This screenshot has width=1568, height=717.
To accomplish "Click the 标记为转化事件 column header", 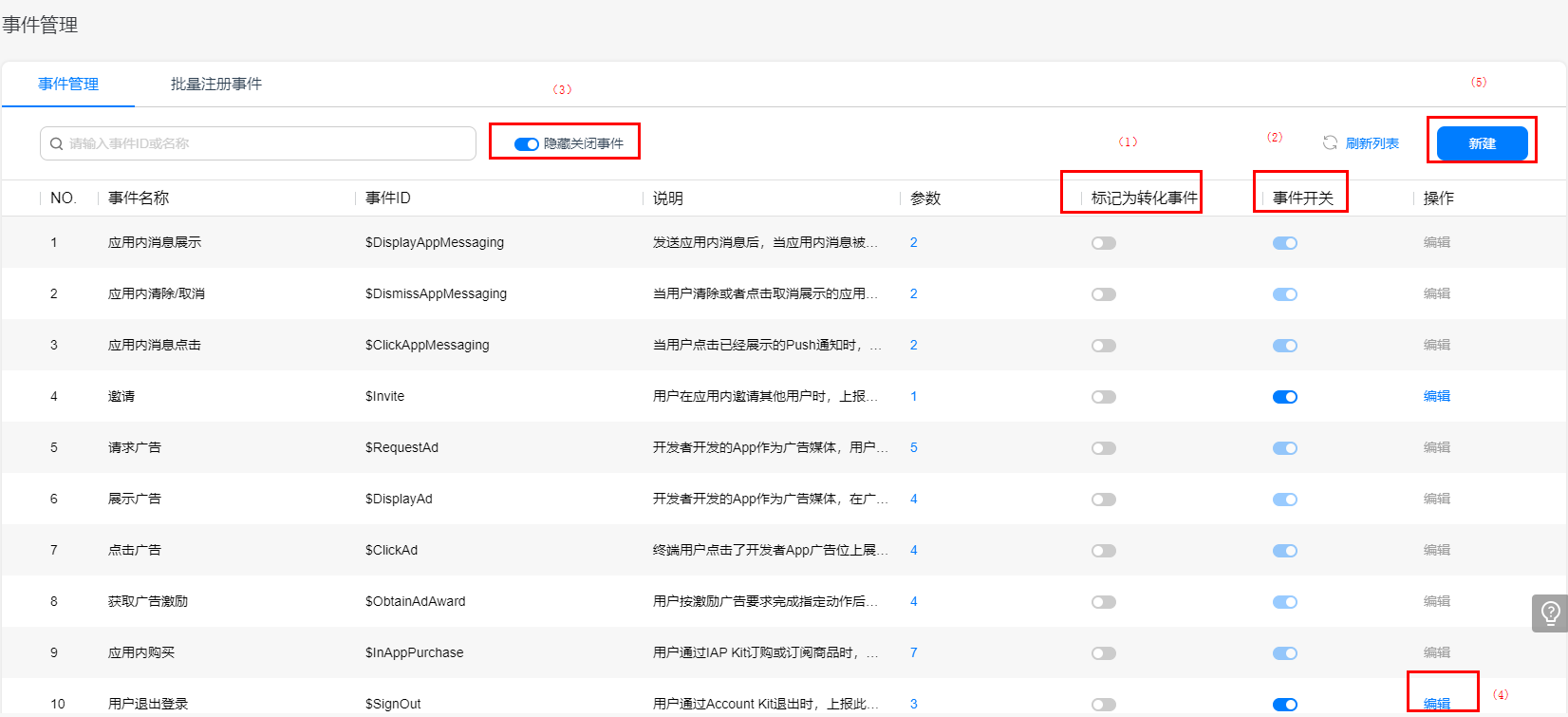I will pyautogui.click(x=1145, y=198).
